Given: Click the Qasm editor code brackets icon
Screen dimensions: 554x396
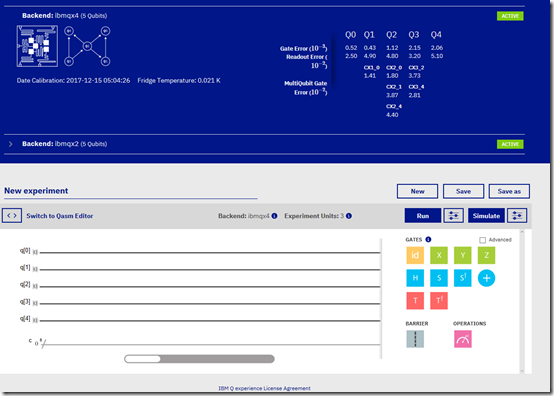Looking at the screenshot, I should pos(12,215).
